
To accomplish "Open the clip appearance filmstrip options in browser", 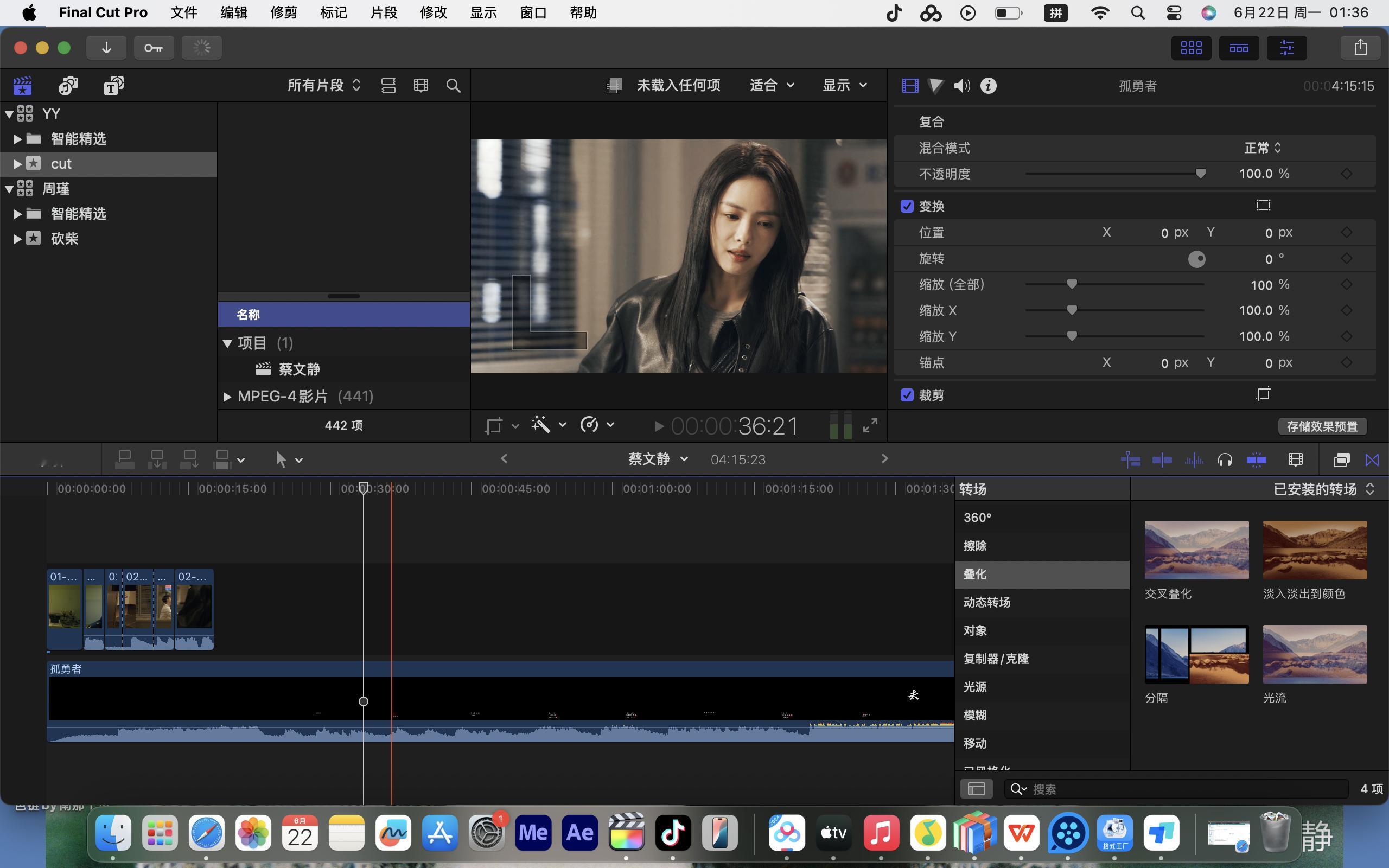I will (x=420, y=86).
